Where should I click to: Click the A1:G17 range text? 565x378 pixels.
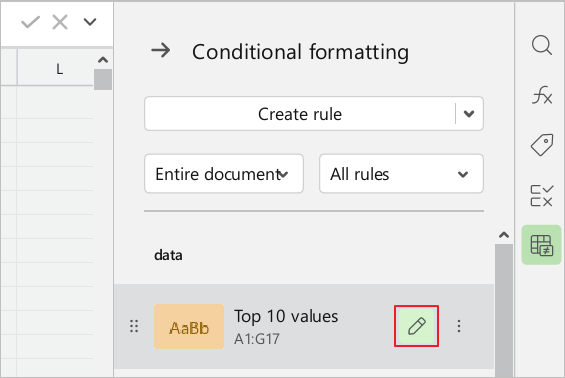coord(257,339)
